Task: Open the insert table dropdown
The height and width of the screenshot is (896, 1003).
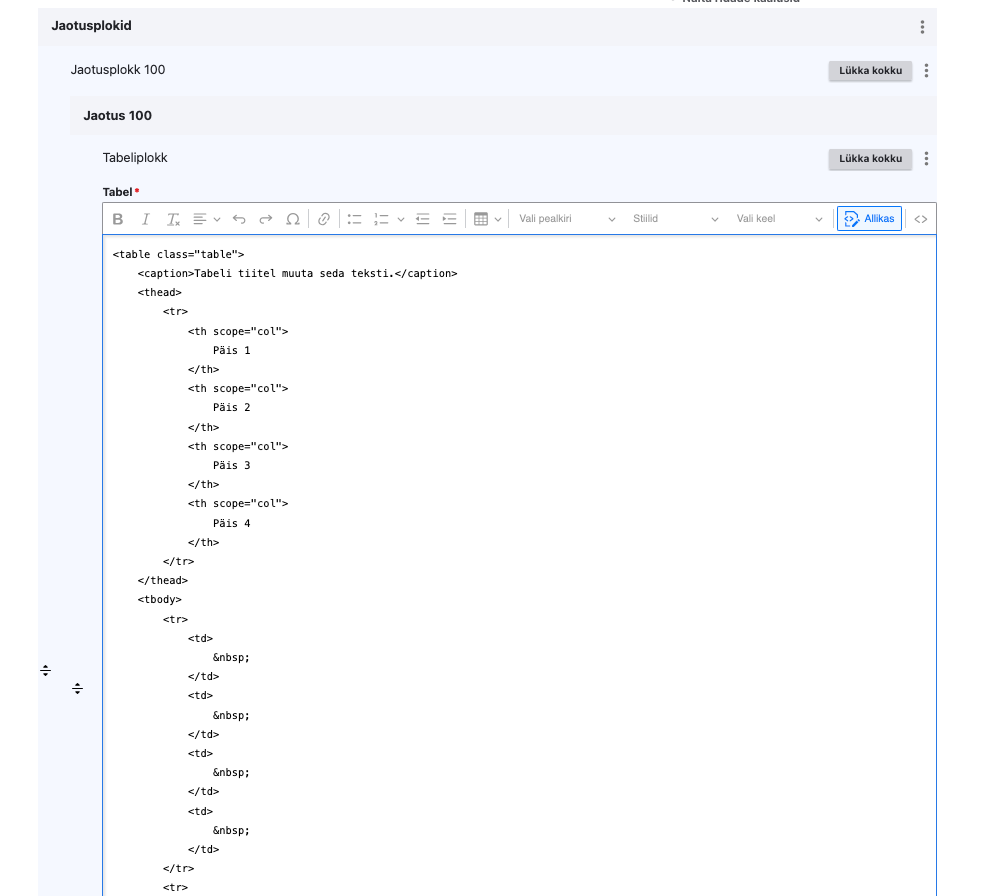Action: click(x=487, y=219)
